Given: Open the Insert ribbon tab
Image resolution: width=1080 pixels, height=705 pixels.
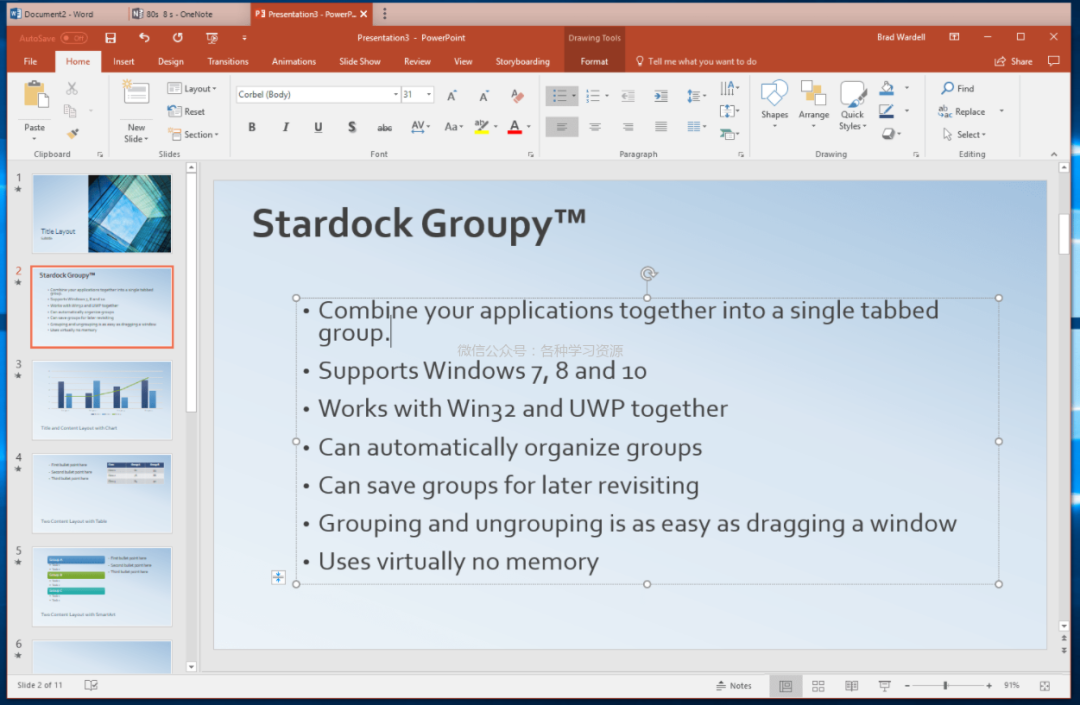Looking at the screenshot, I should [x=124, y=62].
